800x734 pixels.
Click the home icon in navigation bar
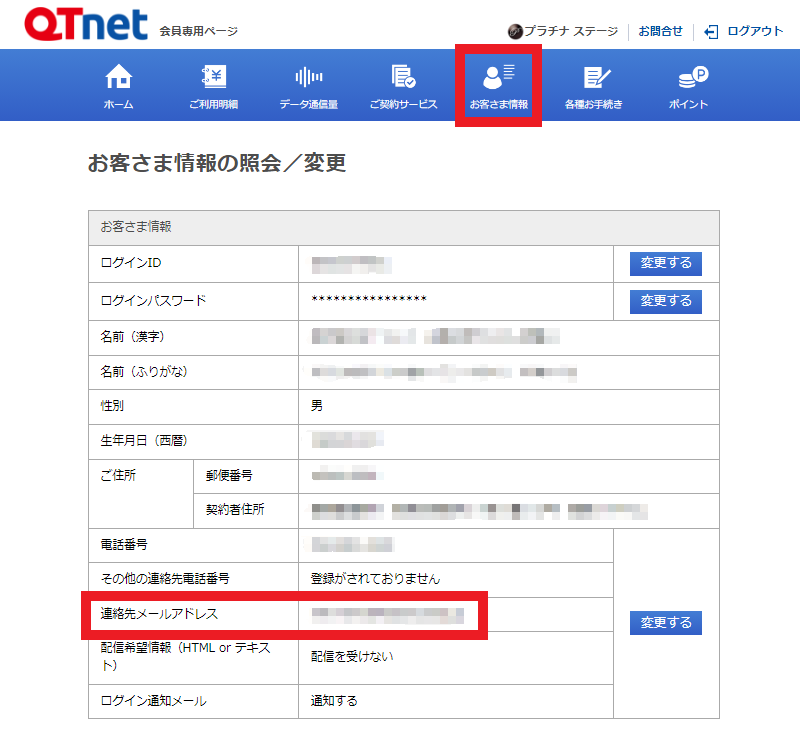[118, 77]
